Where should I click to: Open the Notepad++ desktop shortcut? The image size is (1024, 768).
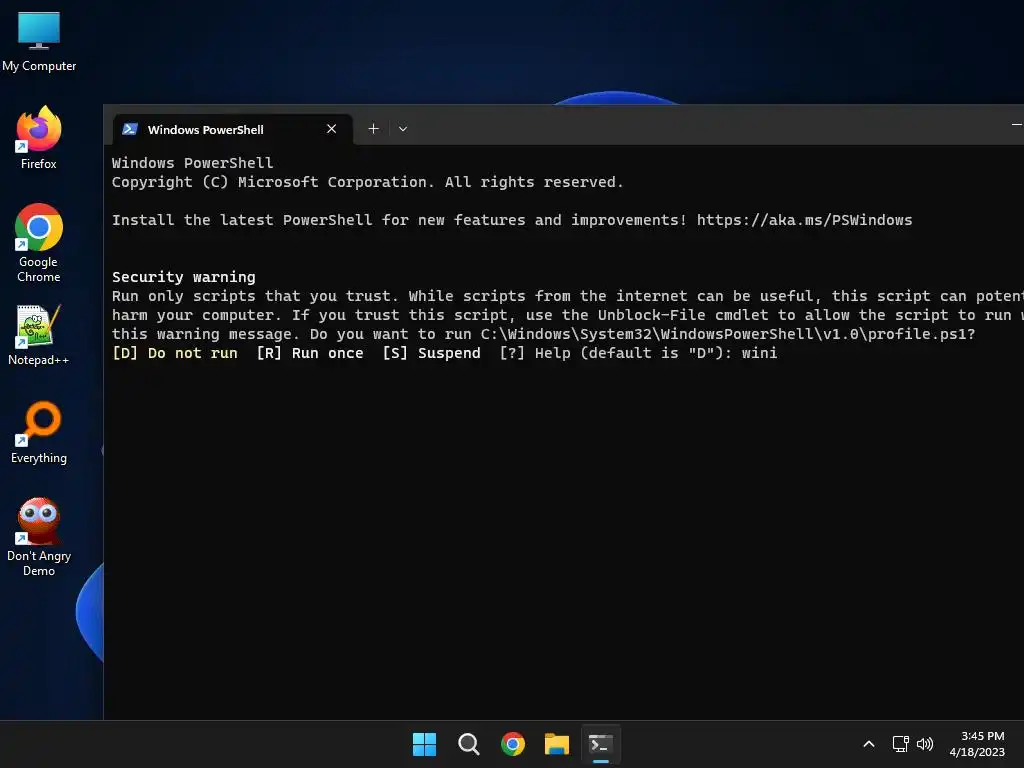tap(39, 335)
